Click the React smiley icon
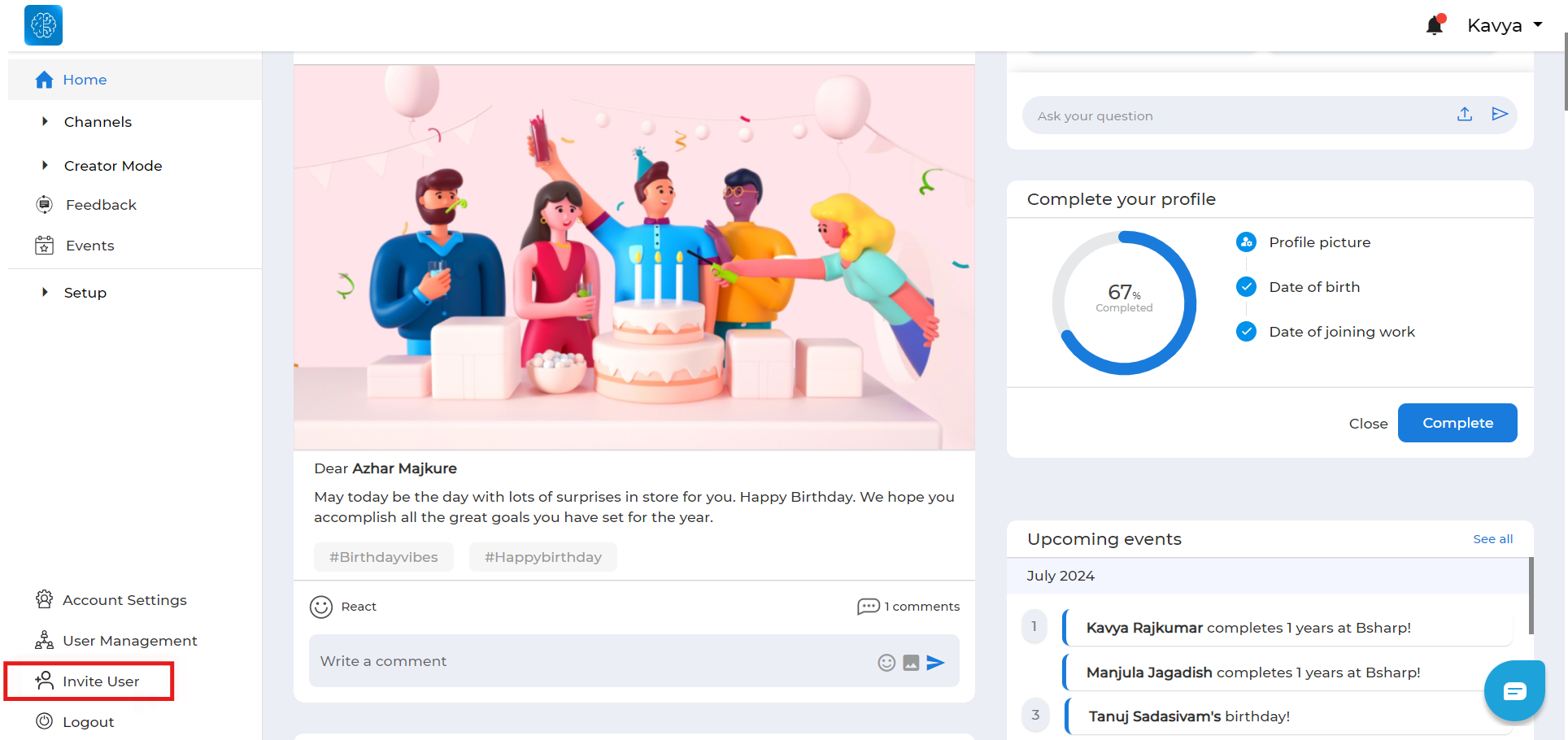The height and width of the screenshot is (740, 1568). click(321, 607)
